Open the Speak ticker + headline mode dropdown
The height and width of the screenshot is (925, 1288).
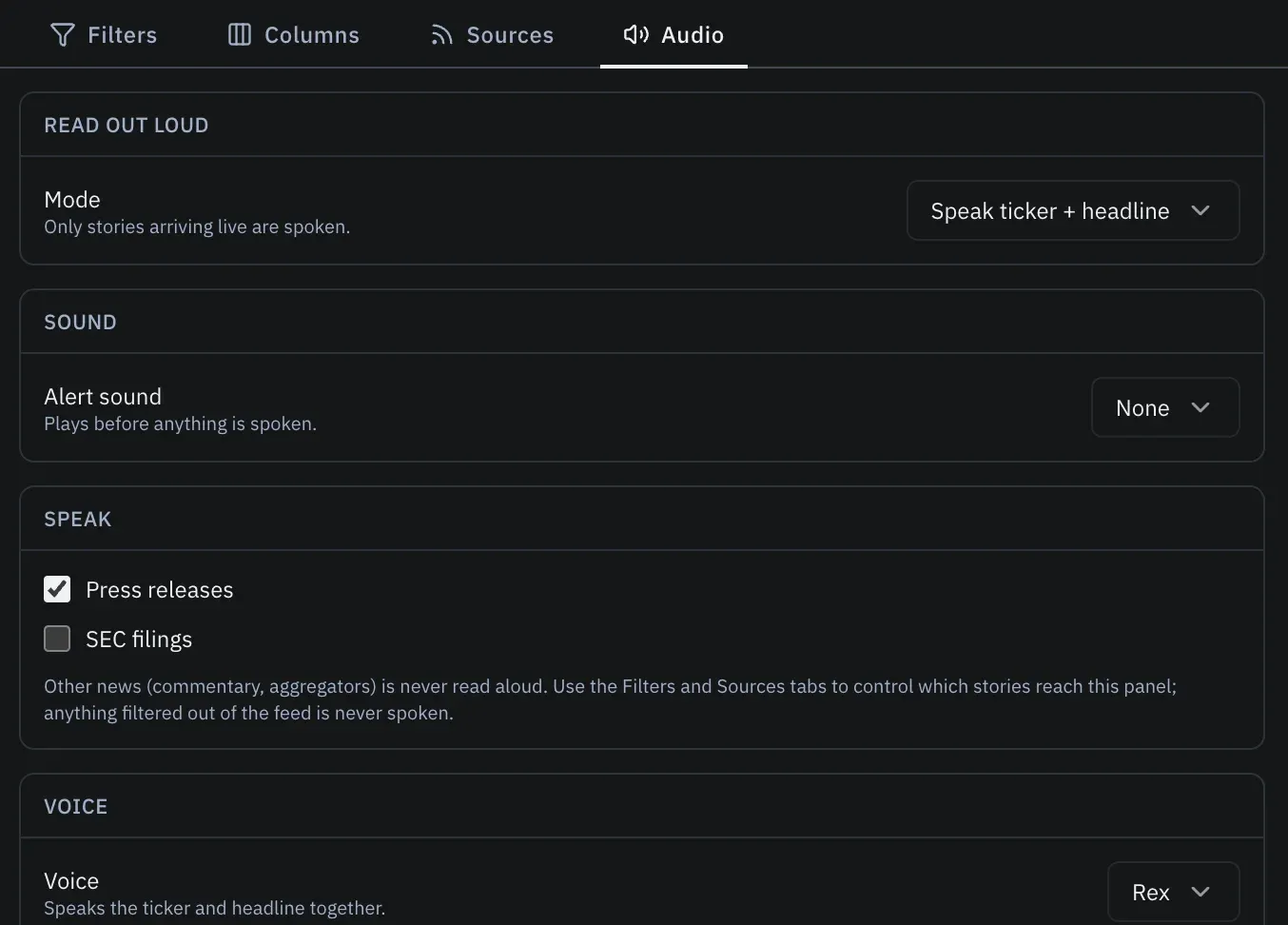click(x=1073, y=210)
